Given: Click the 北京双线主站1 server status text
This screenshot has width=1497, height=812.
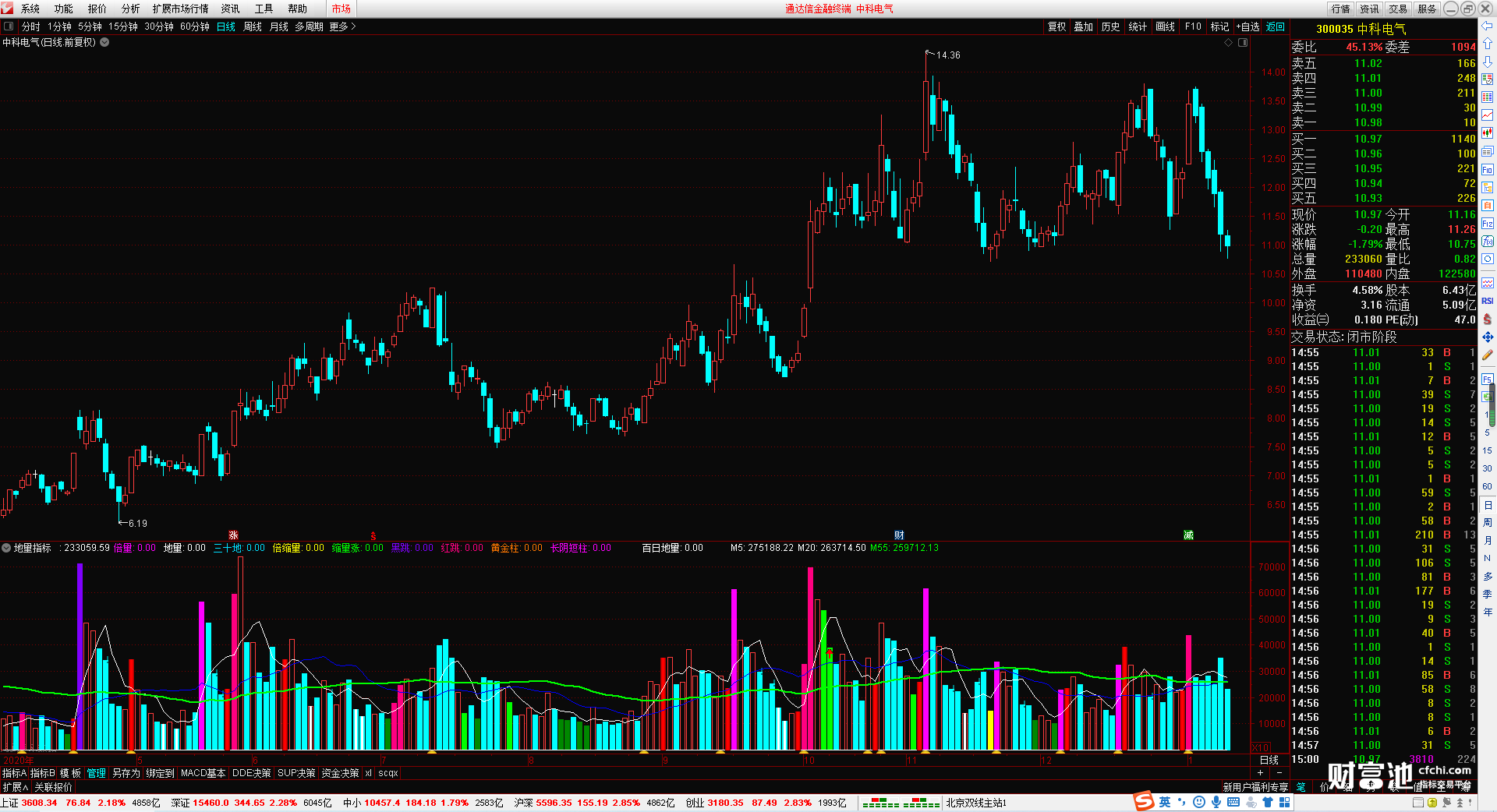Looking at the screenshot, I should 976,803.
